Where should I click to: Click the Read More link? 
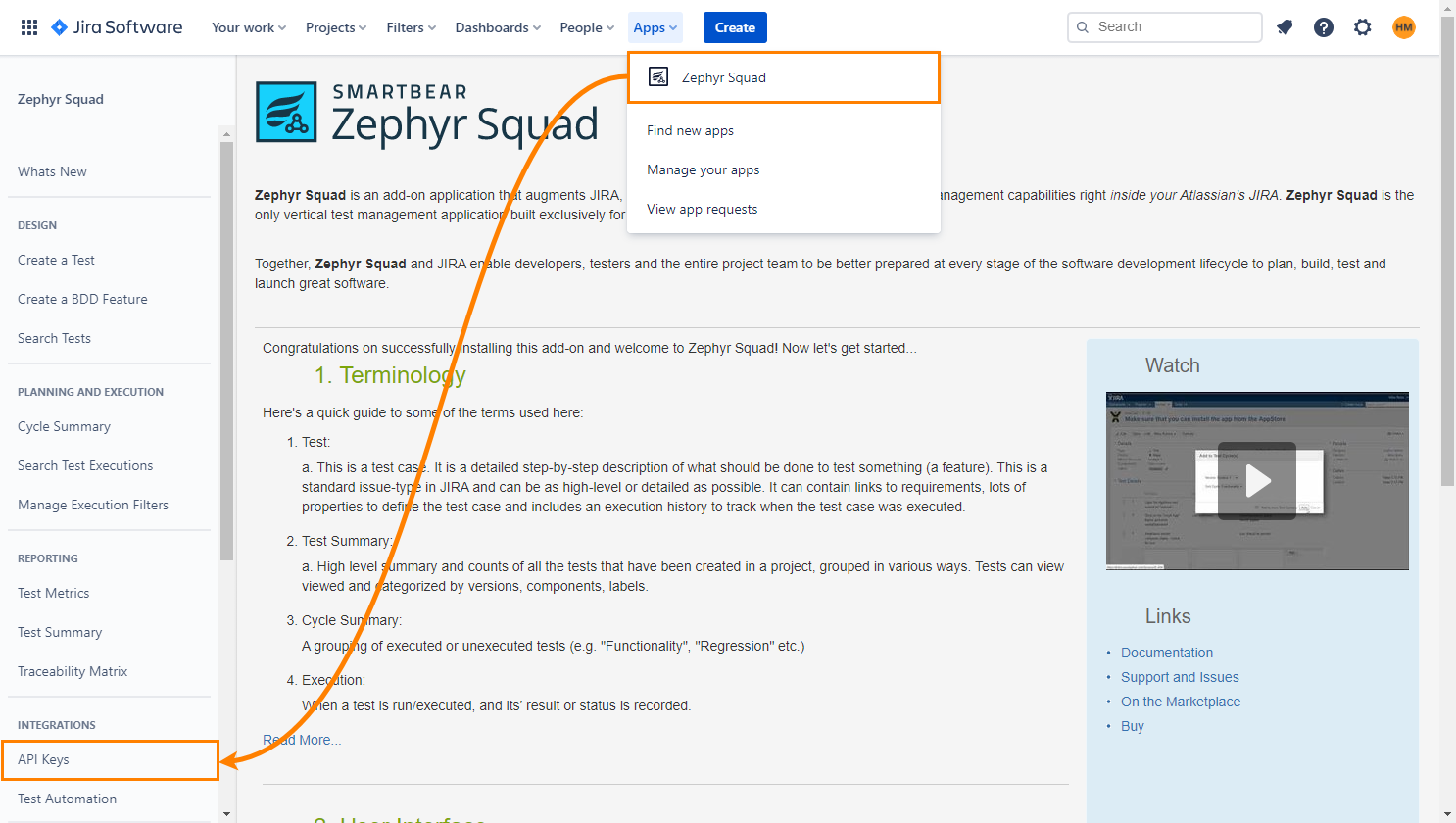pos(302,739)
